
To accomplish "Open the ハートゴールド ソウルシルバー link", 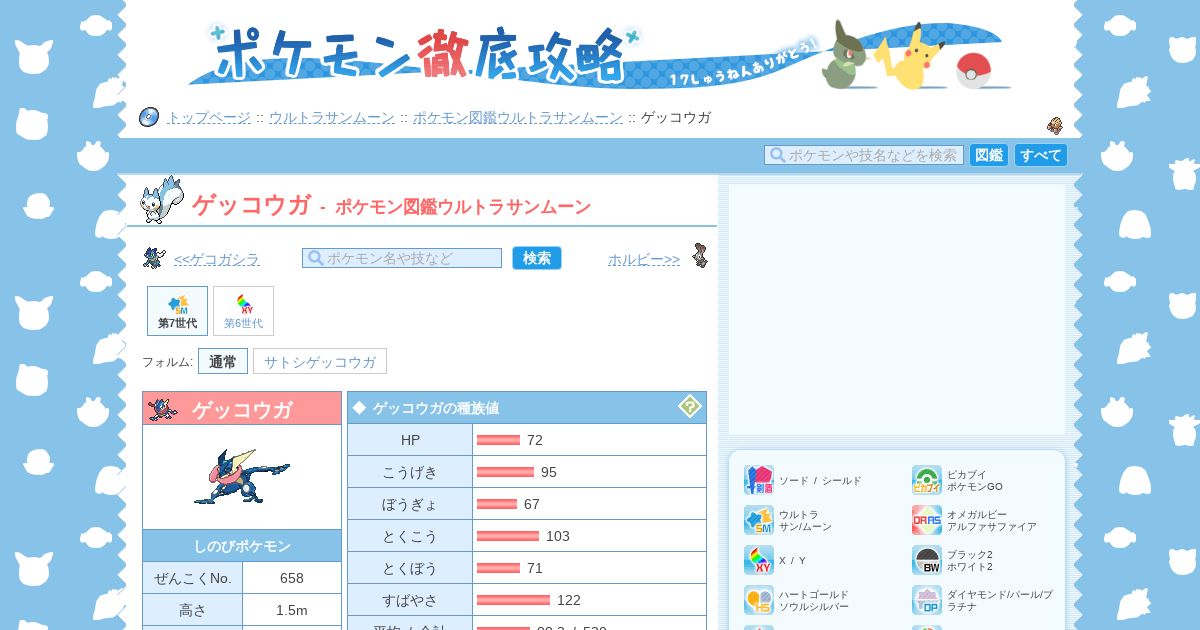I will [x=814, y=600].
